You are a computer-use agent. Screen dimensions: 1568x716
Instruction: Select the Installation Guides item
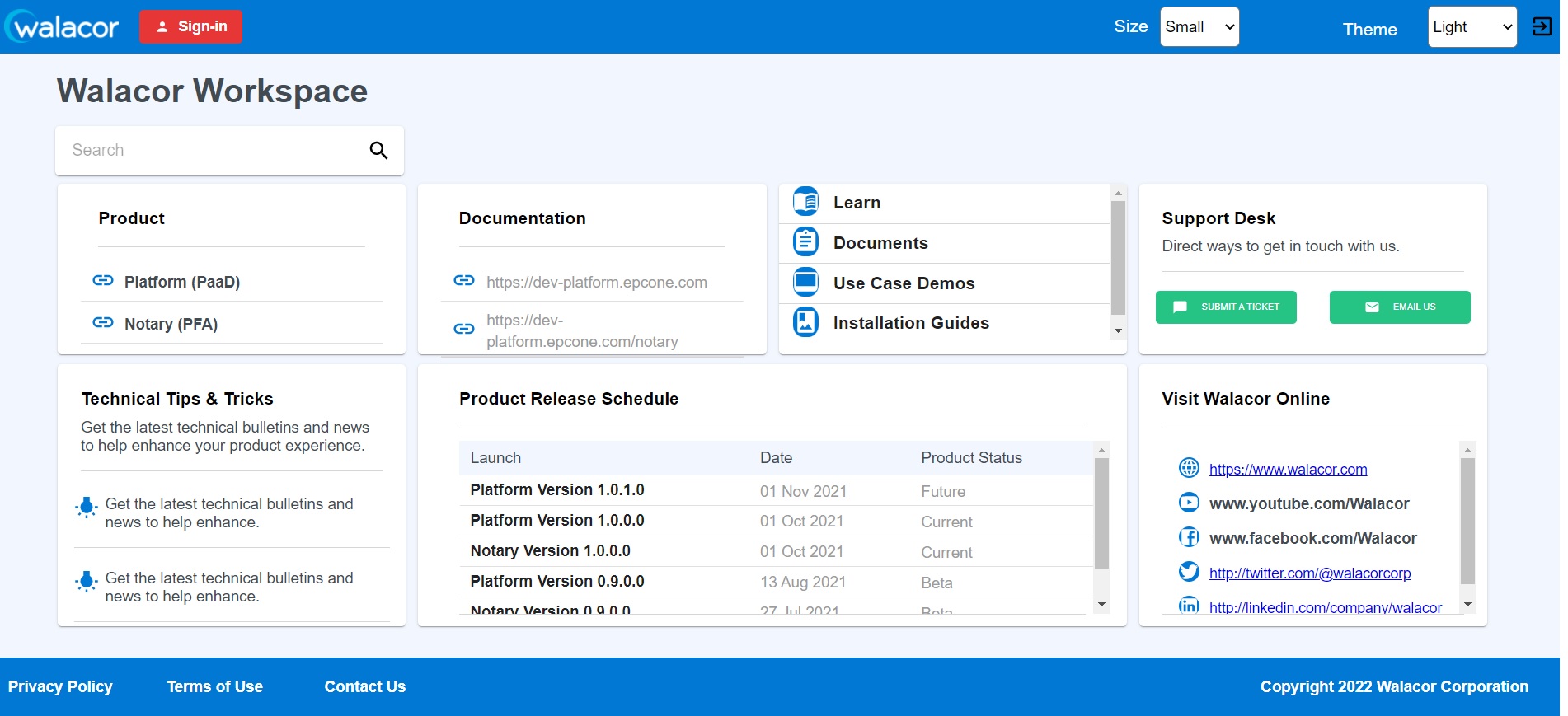[x=945, y=323]
